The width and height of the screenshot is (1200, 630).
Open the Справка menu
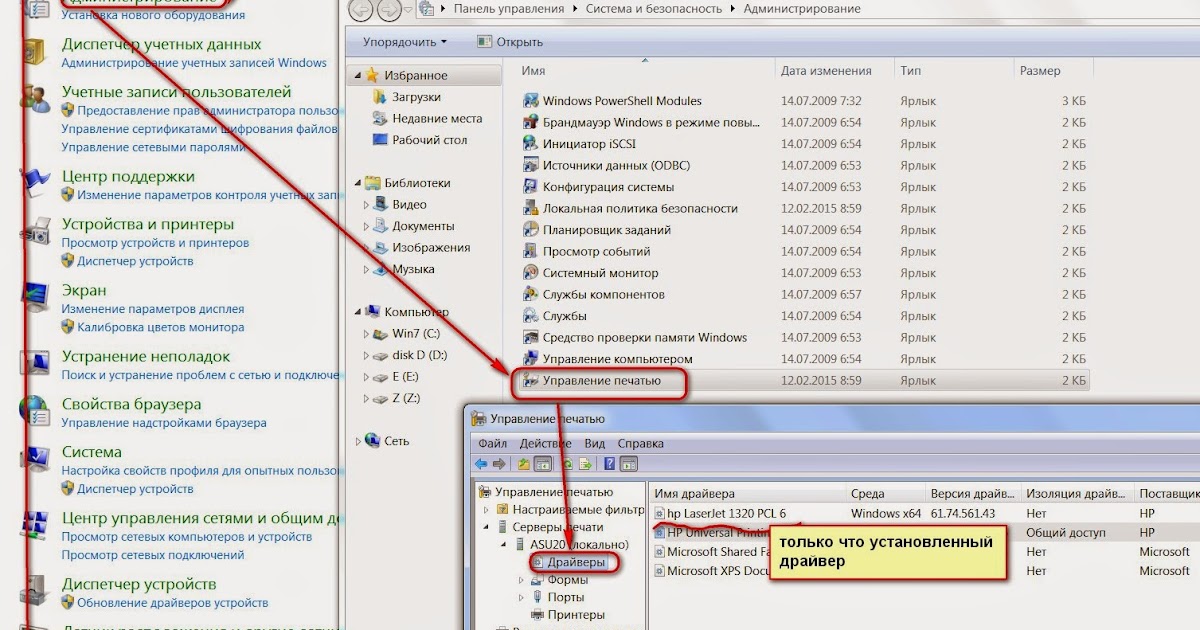click(641, 444)
